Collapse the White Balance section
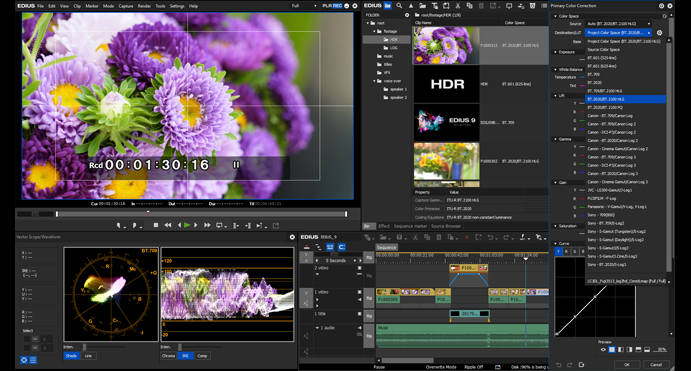Screen dimensions: 691x371 coord(555,69)
